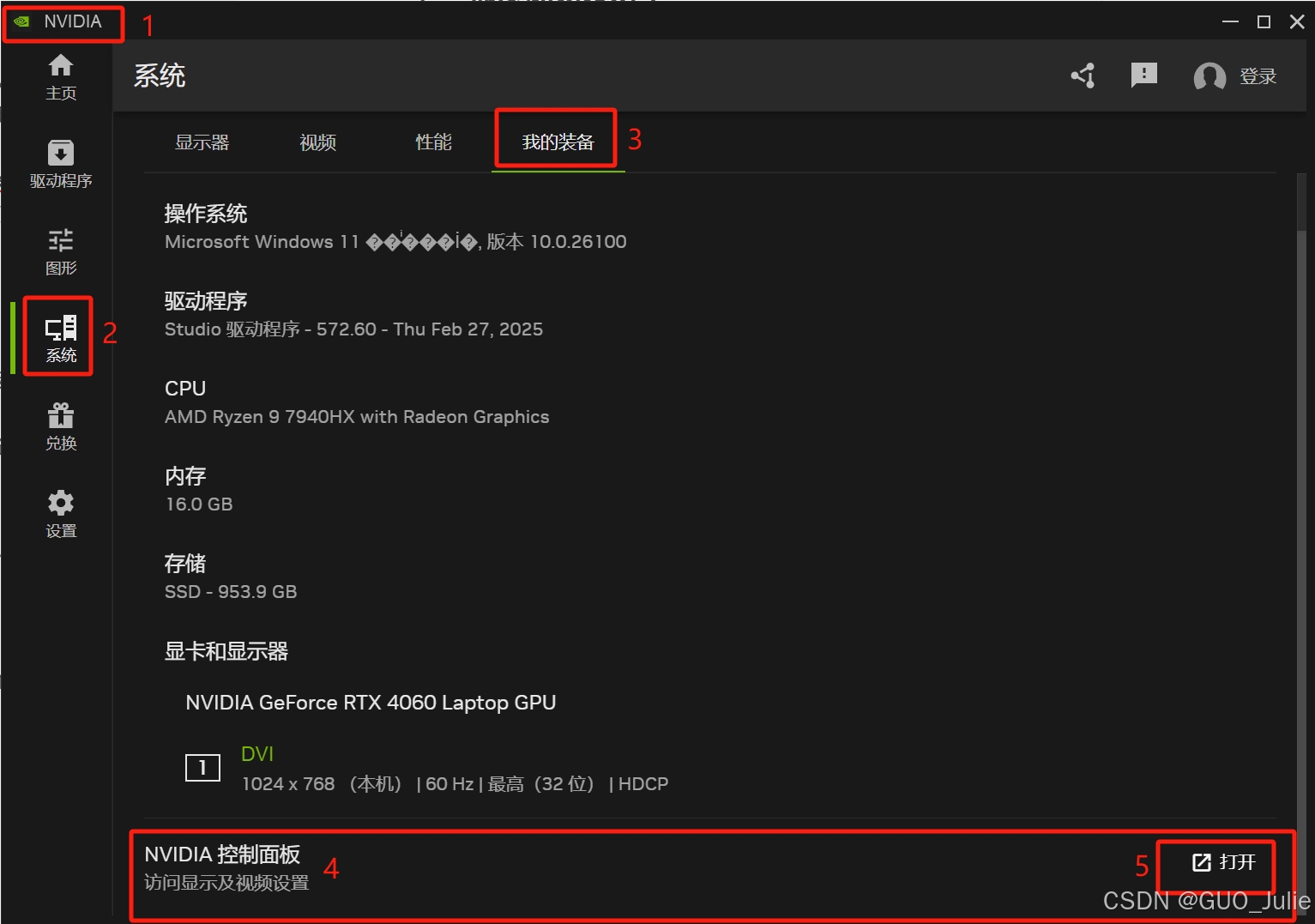The height and width of the screenshot is (924, 1315).
Task: Click the user avatar icon
Action: click(1209, 77)
